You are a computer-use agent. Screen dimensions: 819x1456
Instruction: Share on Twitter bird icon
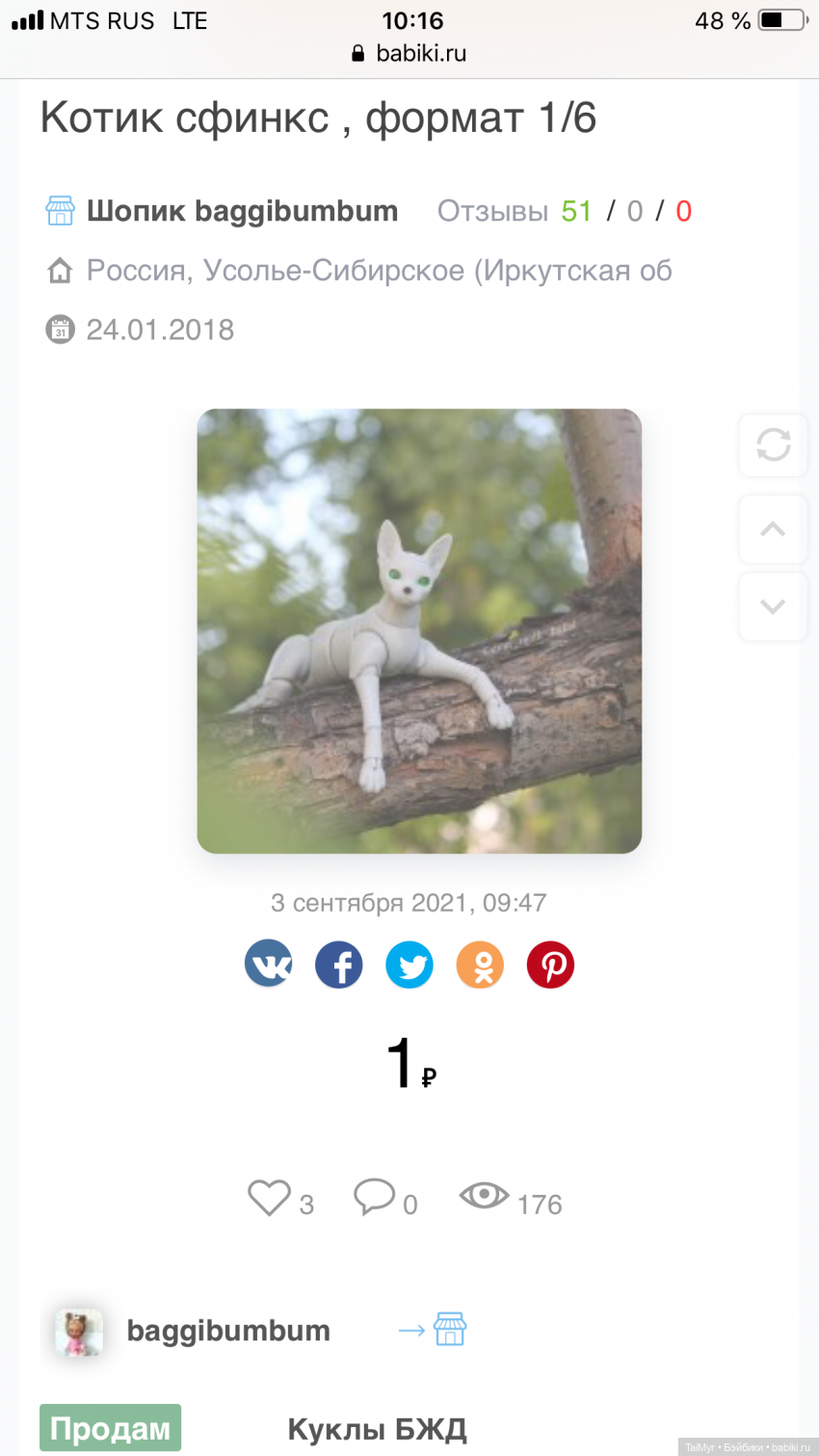(409, 965)
